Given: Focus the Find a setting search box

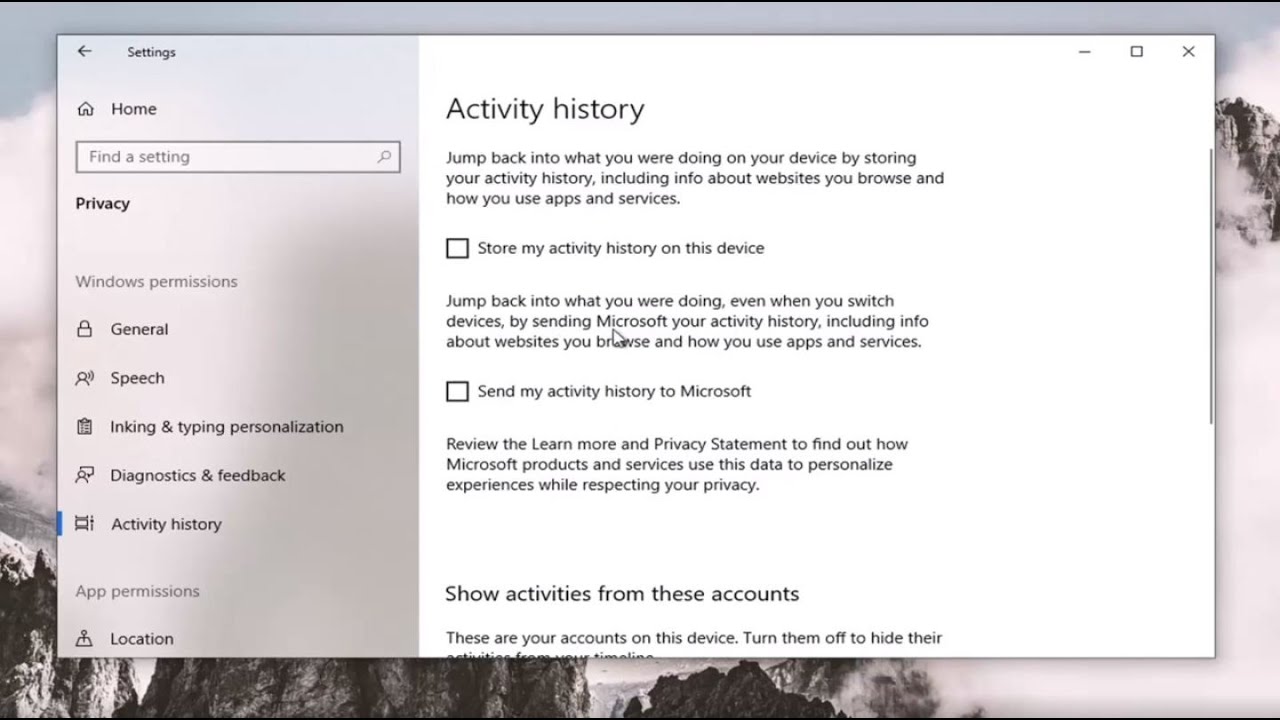Looking at the screenshot, I should (238, 157).
